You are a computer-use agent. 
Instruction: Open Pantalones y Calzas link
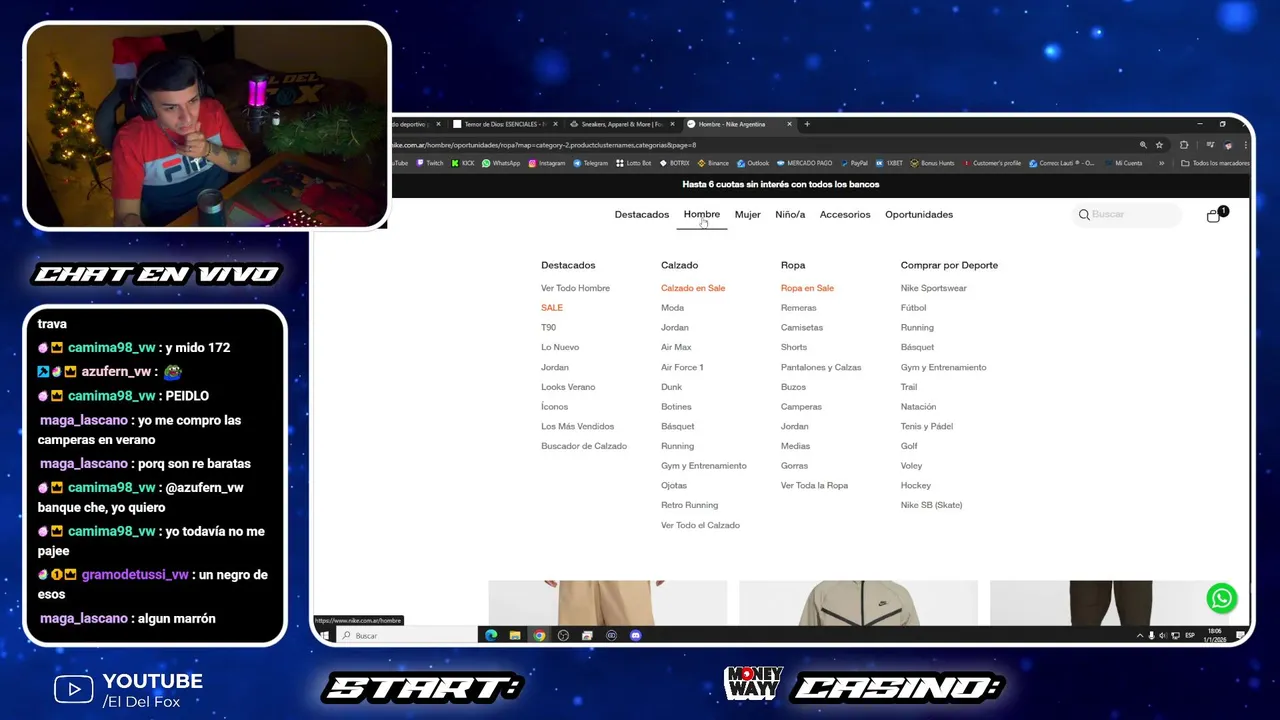pyautogui.click(x=821, y=367)
